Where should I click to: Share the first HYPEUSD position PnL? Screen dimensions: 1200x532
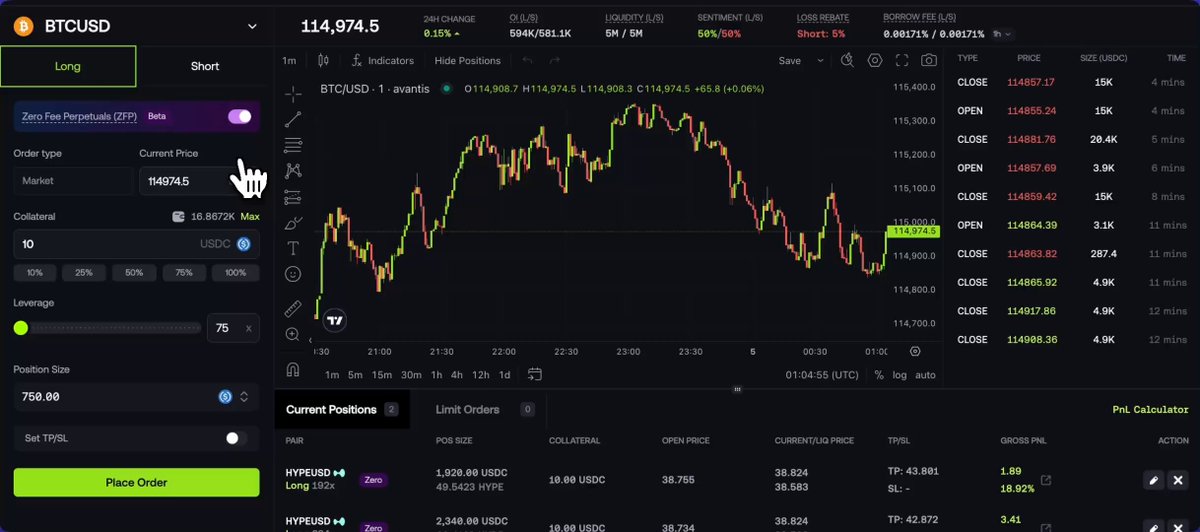point(1046,480)
